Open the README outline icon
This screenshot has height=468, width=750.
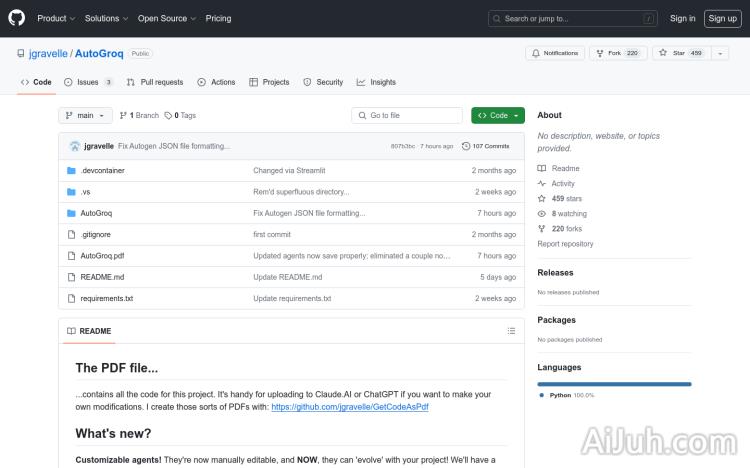tap(511, 331)
